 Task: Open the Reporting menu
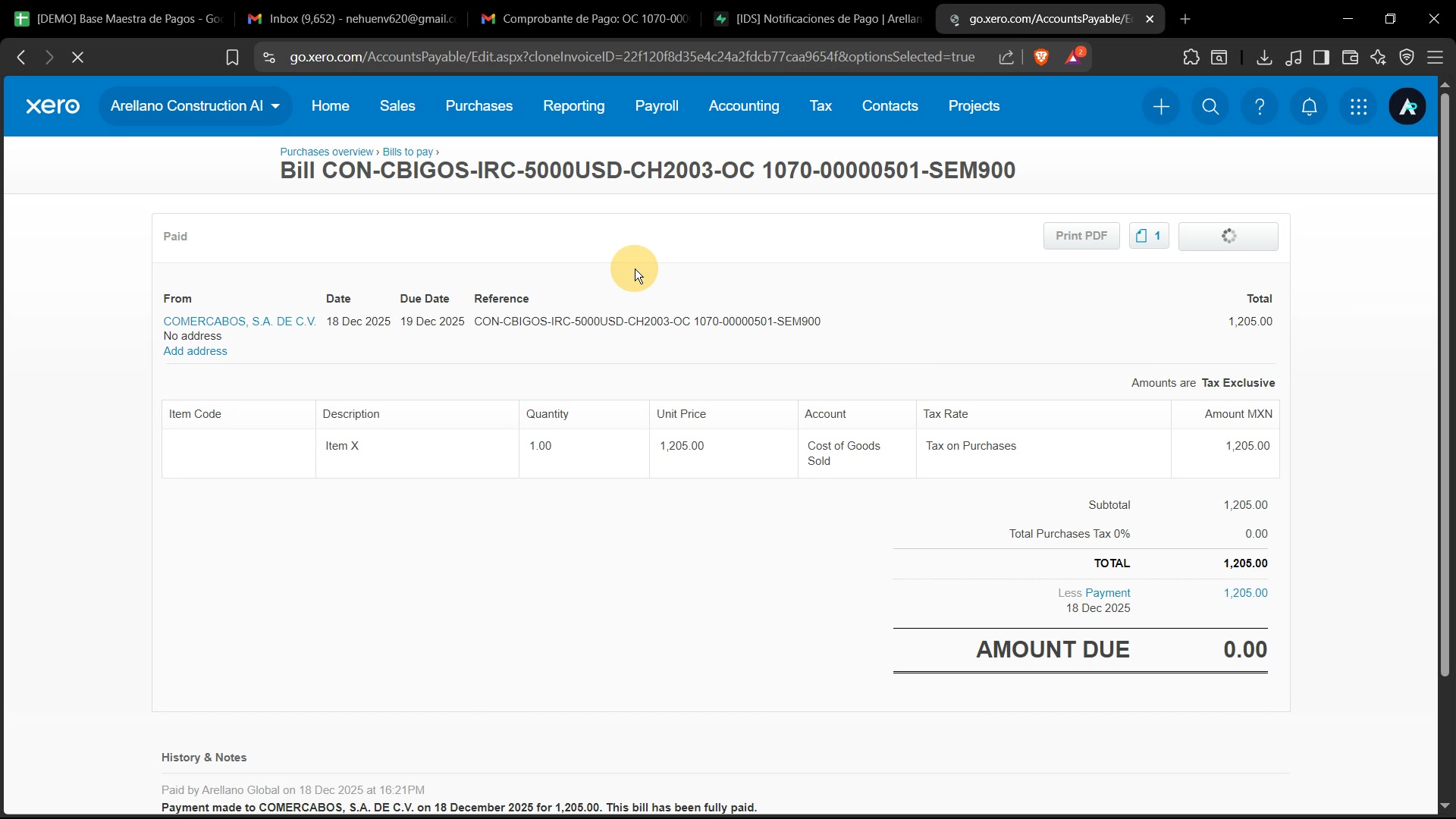click(x=573, y=106)
